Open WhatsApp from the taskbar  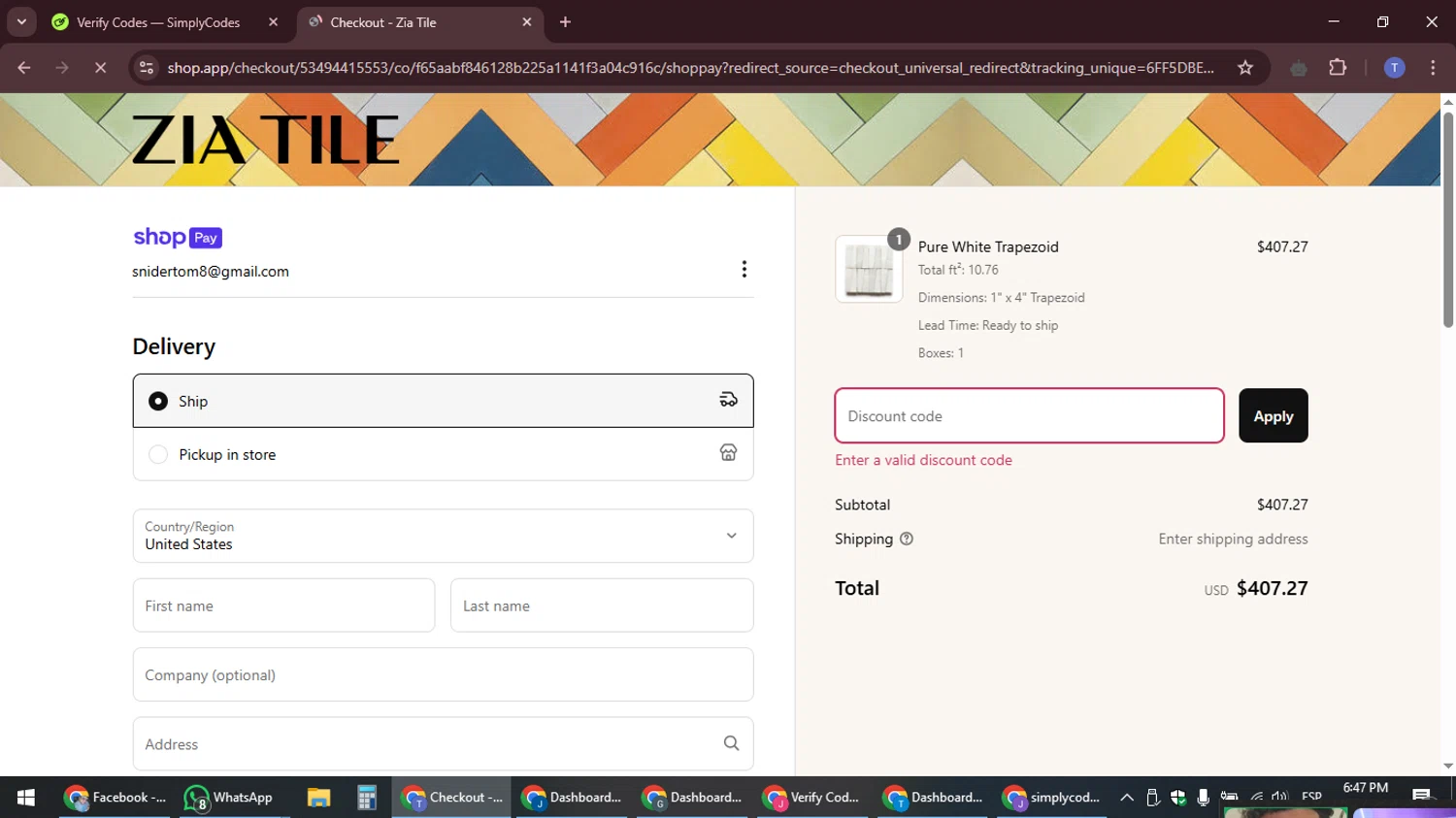pyautogui.click(x=228, y=798)
